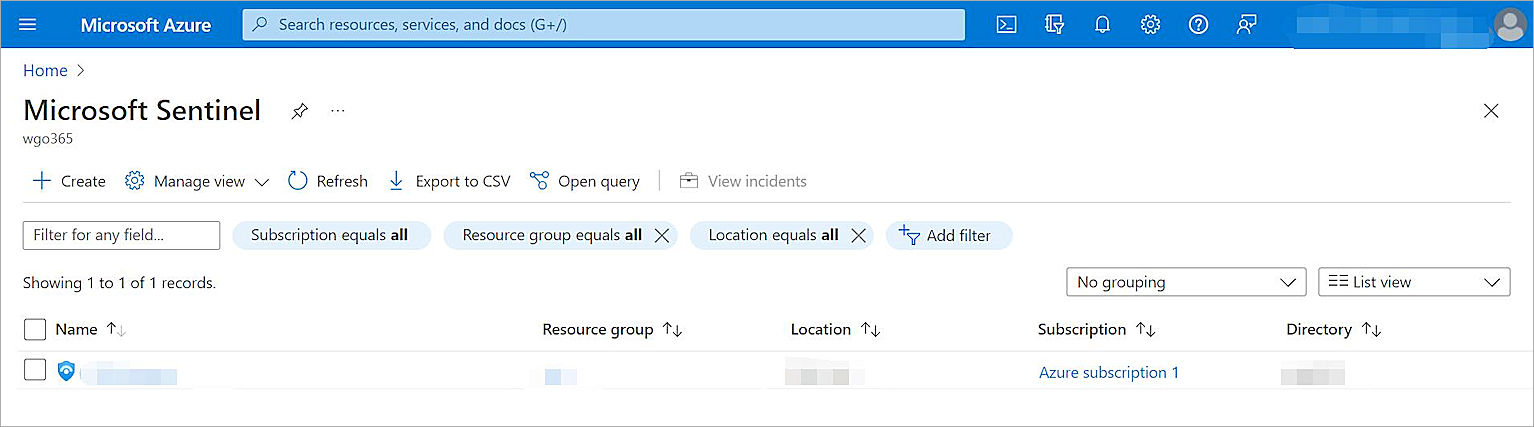Open Cloud Shell from the top bar

pyautogui.click(x=1007, y=24)
